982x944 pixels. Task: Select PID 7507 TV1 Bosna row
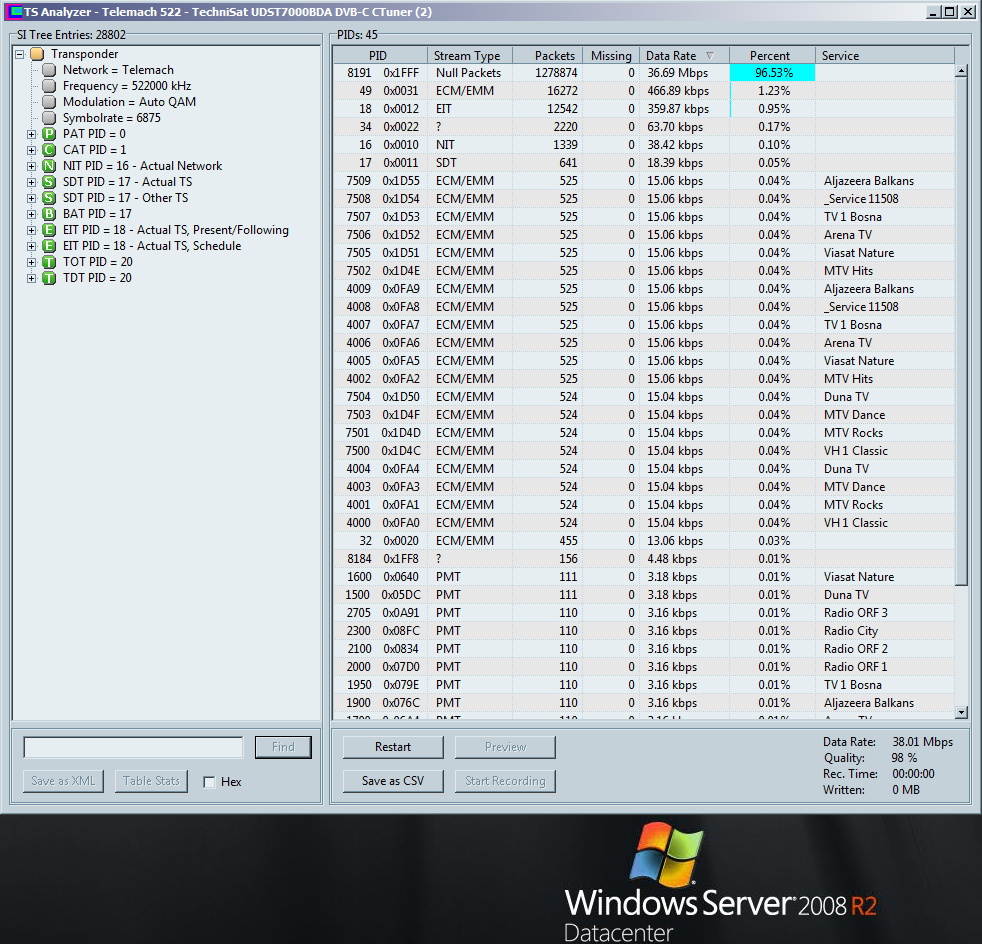(644, 217)
